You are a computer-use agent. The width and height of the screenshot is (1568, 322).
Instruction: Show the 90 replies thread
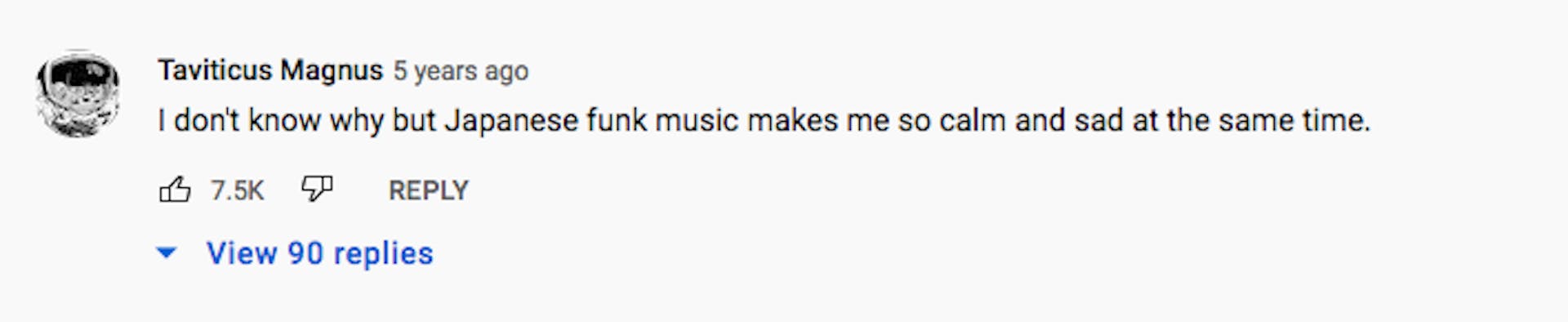(x=319, y=253)
